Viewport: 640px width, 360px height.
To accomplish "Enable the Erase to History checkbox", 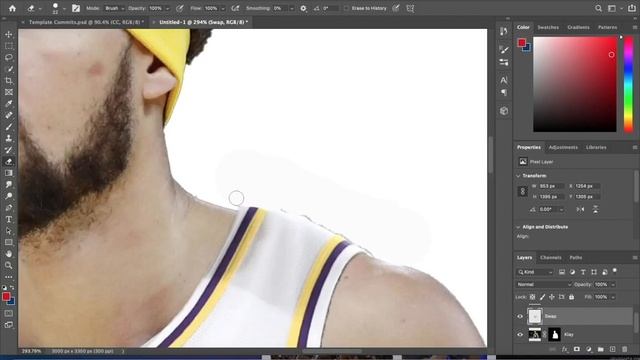I will (x=346, y=8).
